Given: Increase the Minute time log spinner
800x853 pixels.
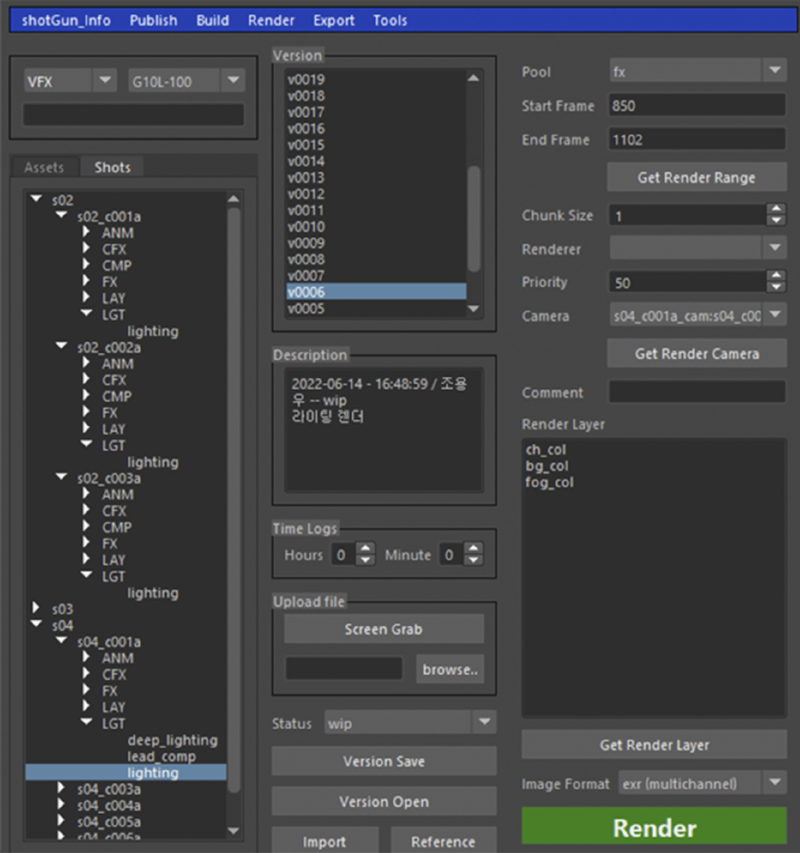Looking at the screenshot, I should point(473,549).
